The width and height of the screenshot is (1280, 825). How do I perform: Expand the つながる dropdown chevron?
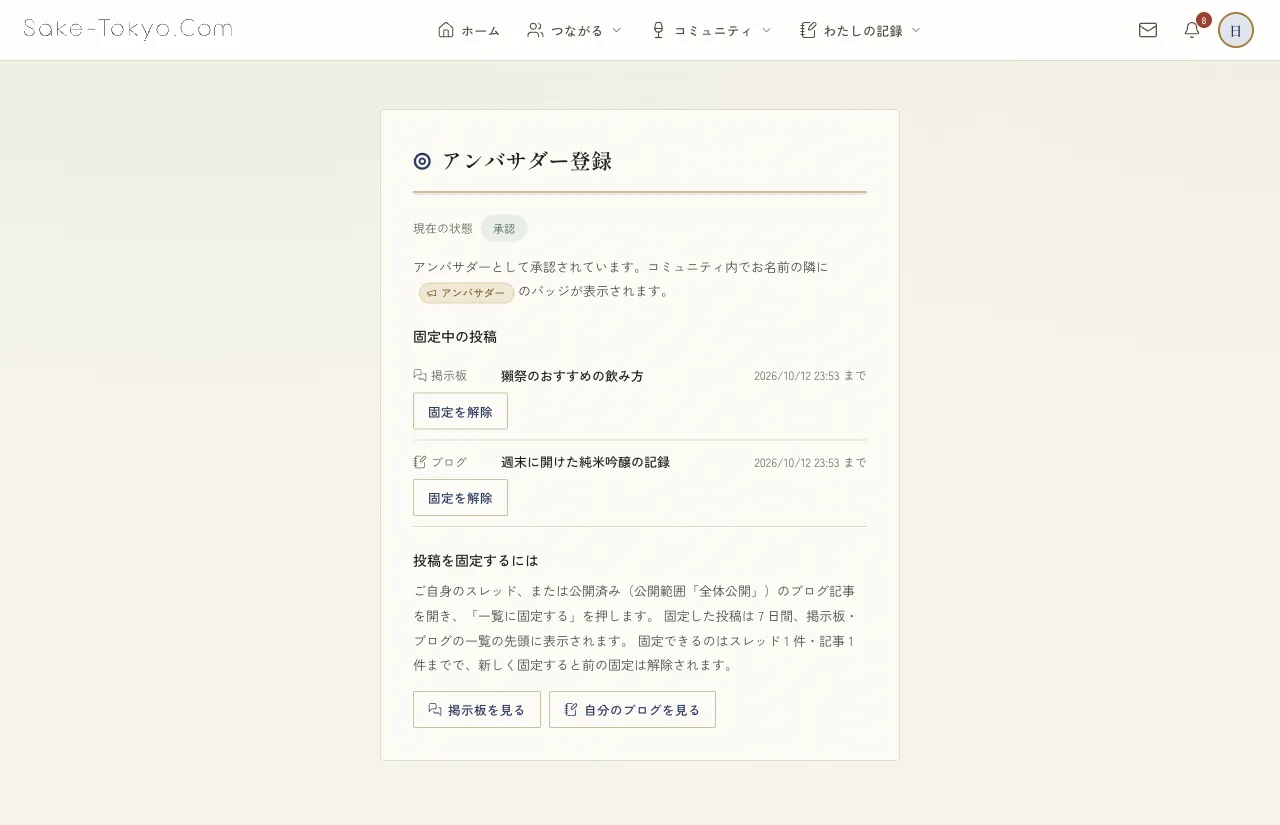coord(616,30)
